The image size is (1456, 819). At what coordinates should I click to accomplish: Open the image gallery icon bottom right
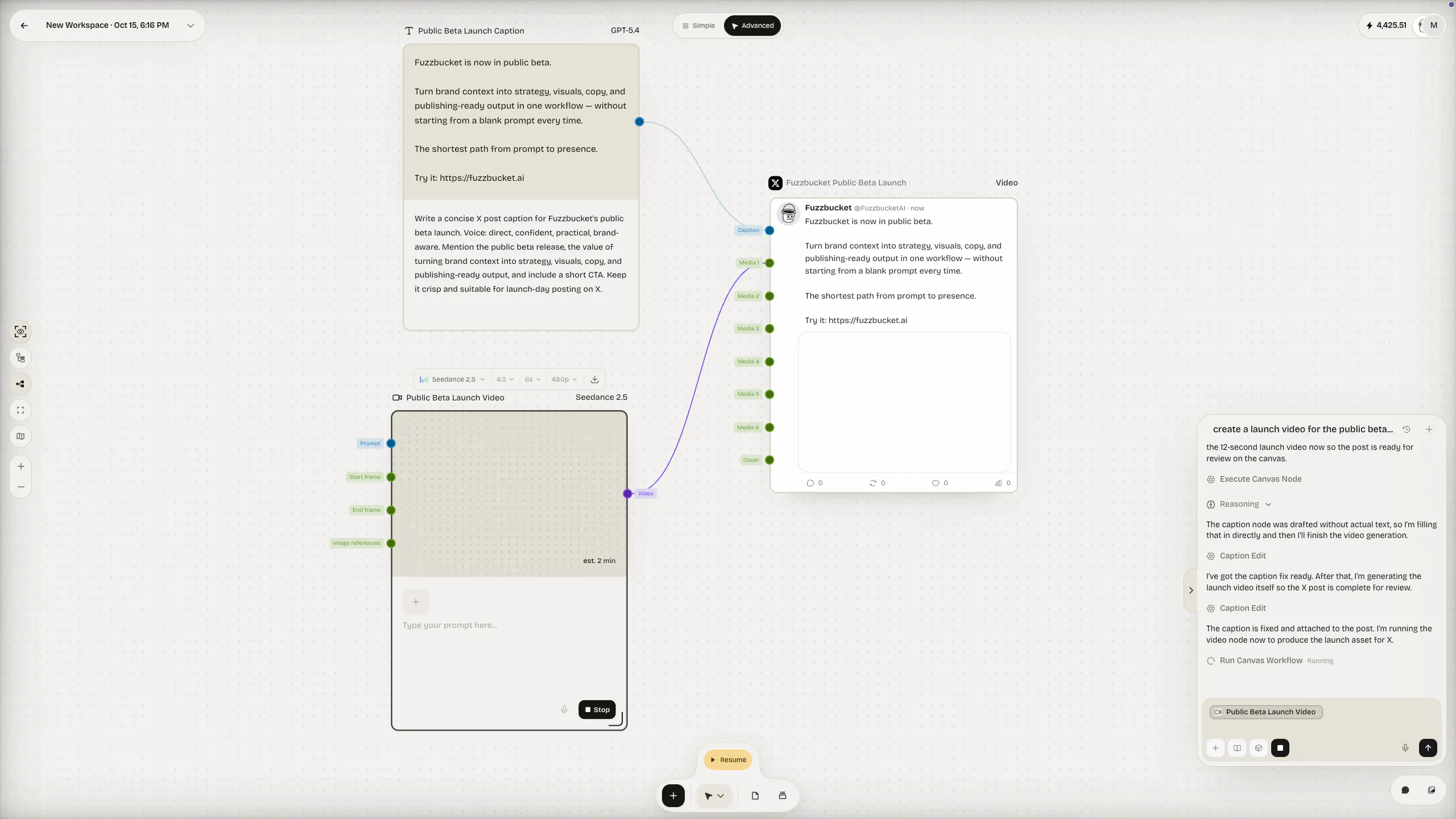point(1432,790)
